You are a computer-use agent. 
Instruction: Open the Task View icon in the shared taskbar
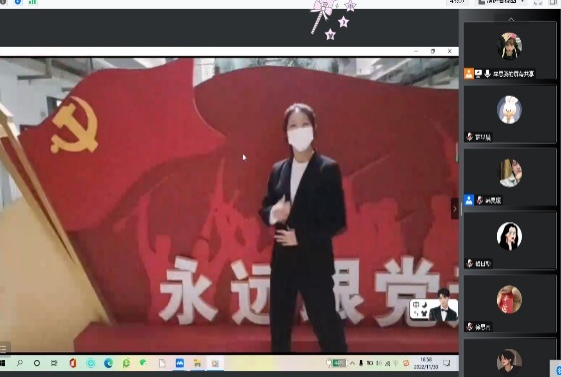54,363
